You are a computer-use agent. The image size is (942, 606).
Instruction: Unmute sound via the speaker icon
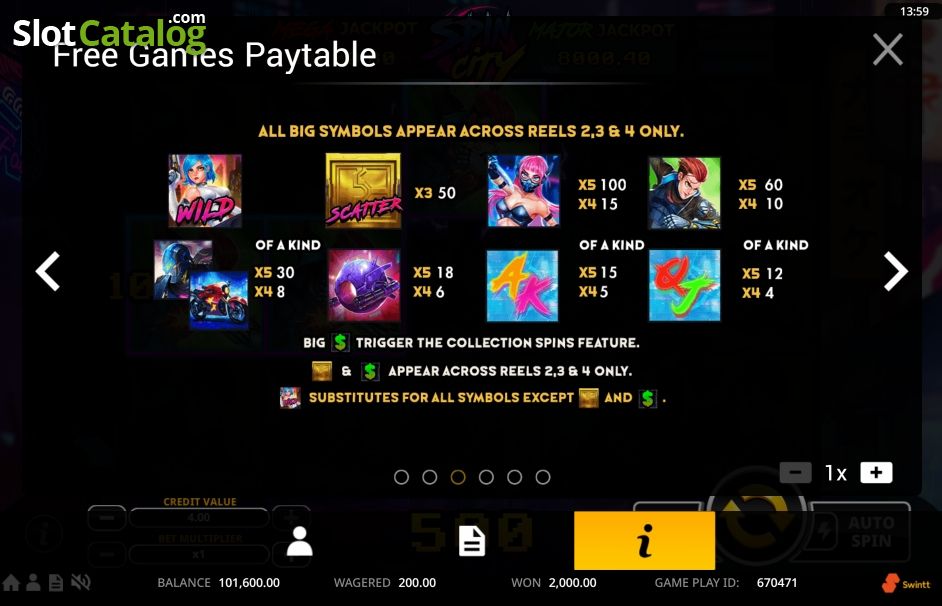(81, 582)
